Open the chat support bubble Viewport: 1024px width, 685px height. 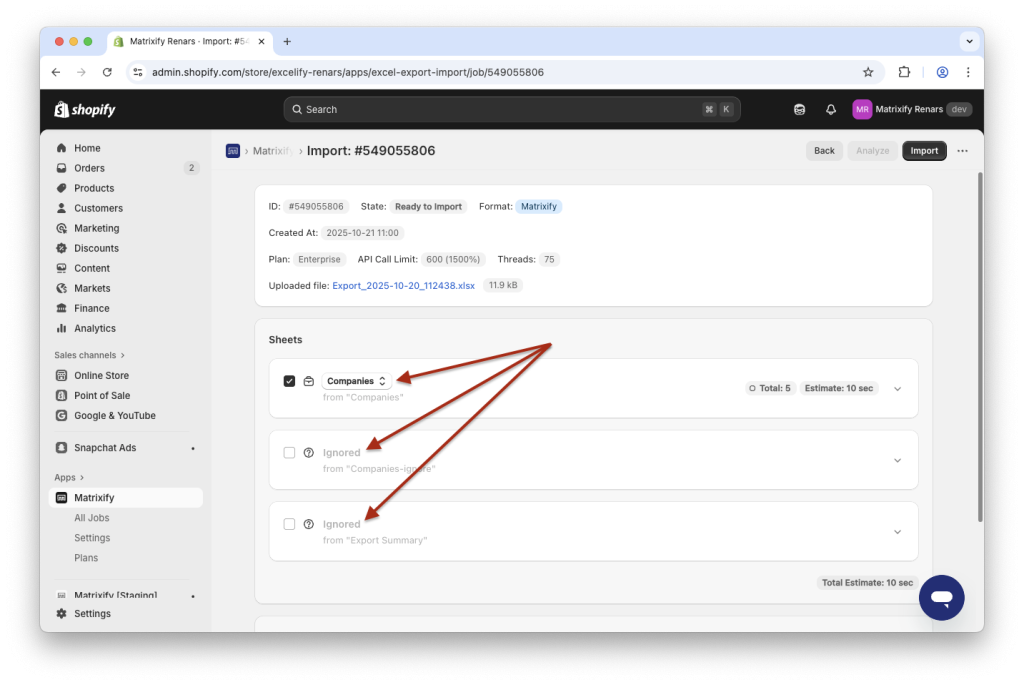point(941,597)
